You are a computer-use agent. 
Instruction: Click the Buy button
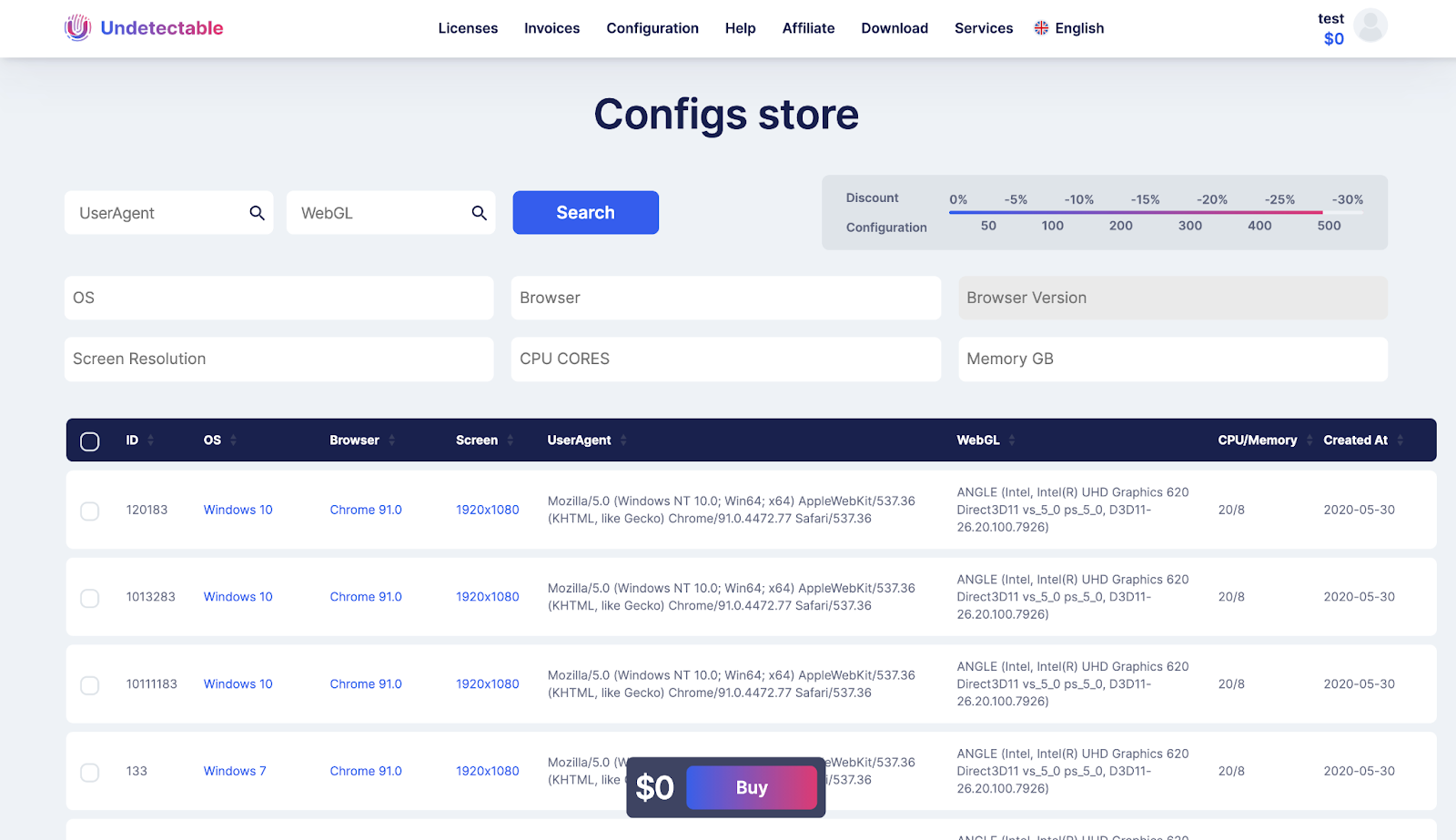pyautogui.click(x=752, y=788)
